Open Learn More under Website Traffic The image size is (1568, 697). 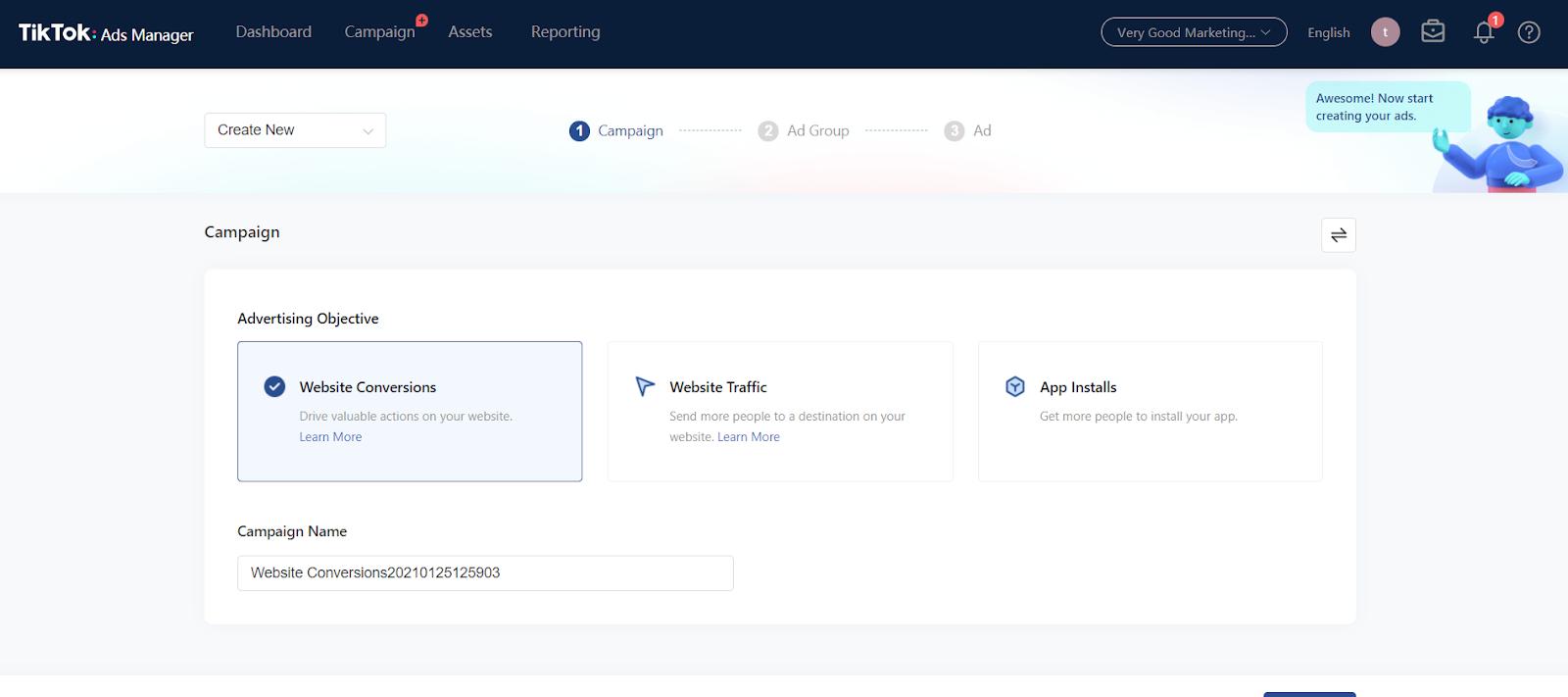[x=749, y=437]
